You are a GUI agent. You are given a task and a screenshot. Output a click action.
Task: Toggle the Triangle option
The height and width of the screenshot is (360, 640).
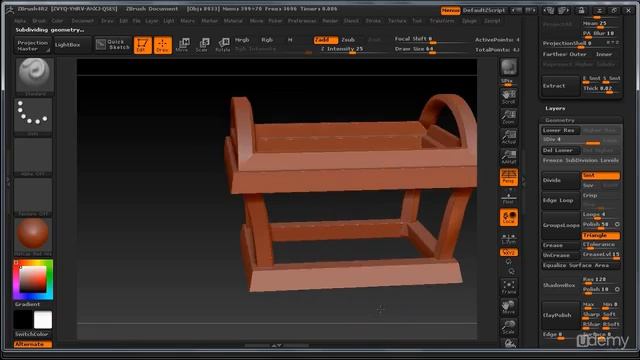(x=601, y=236)
